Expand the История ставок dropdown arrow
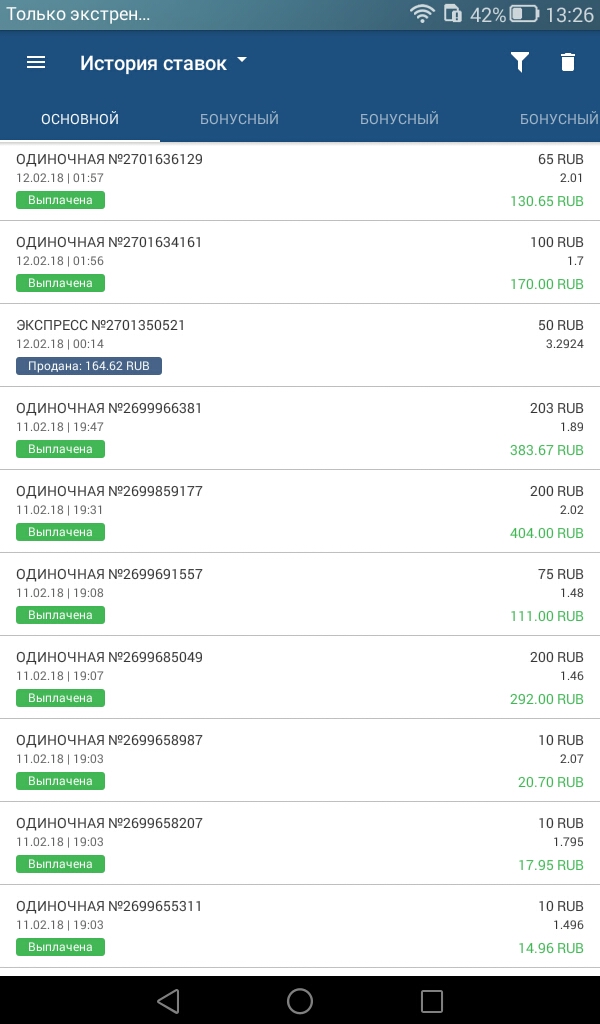Screen dimensions: 600x1024 [x=242, y=61]
